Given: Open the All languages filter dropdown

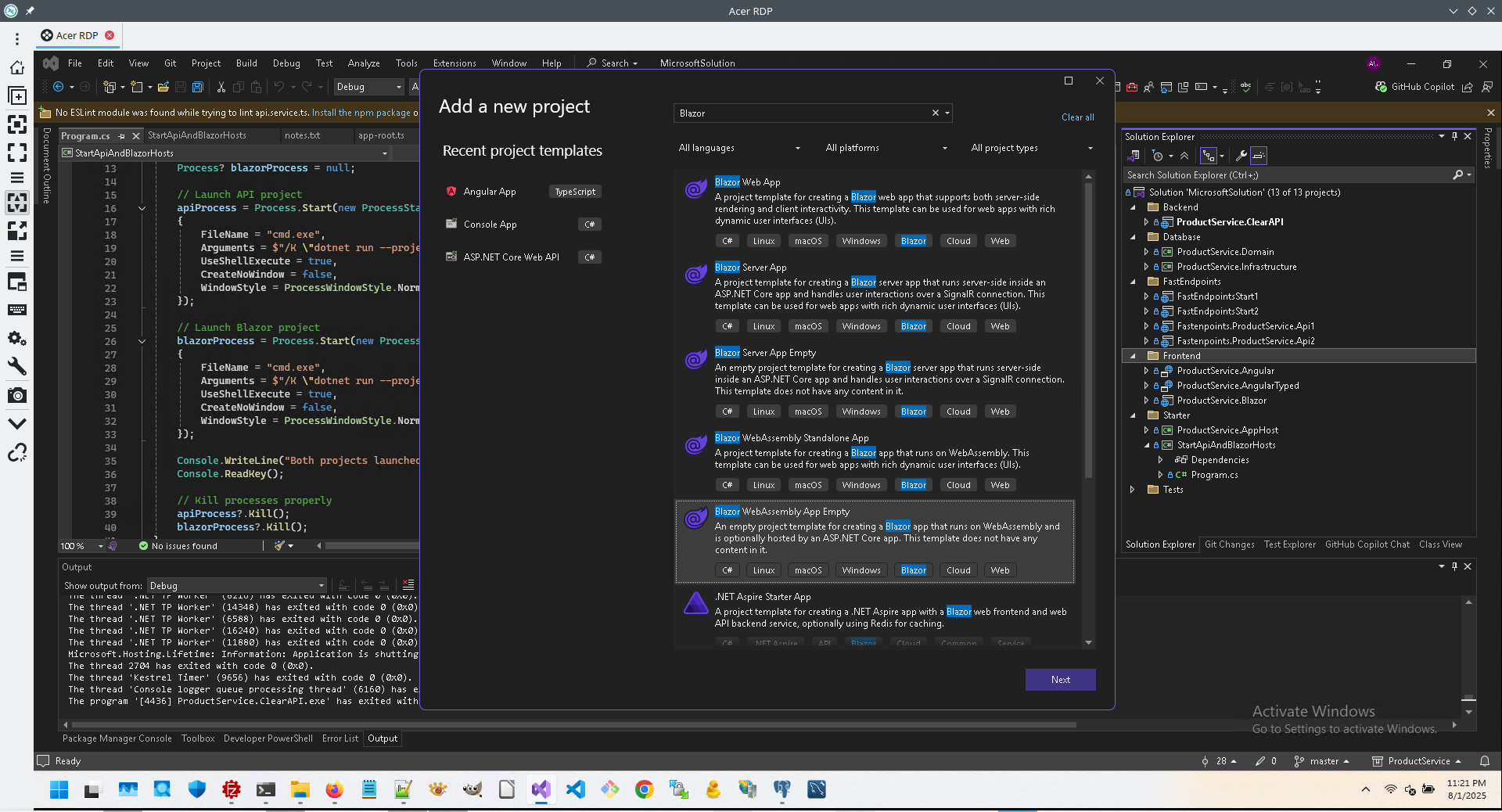Looking at the screenshot, I should click(x=740, y=148).
